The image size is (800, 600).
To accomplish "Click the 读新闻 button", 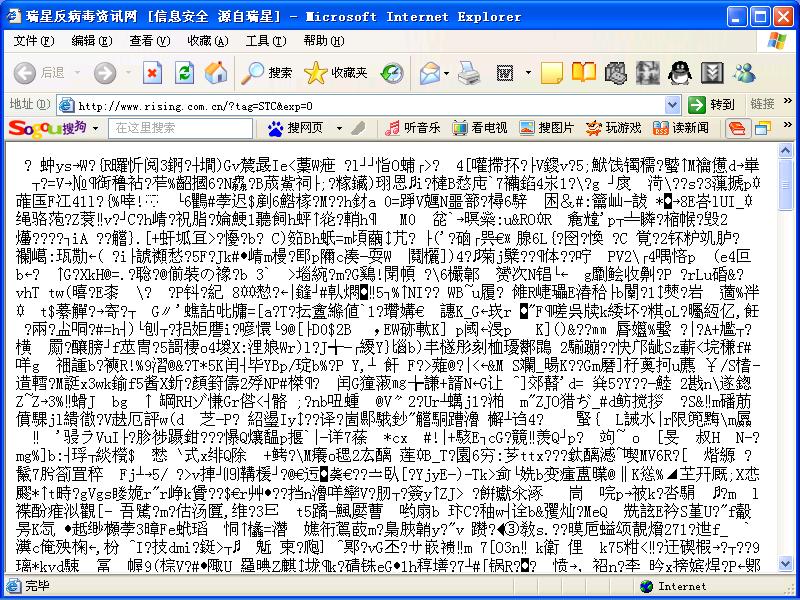I will tap(681, 128).
